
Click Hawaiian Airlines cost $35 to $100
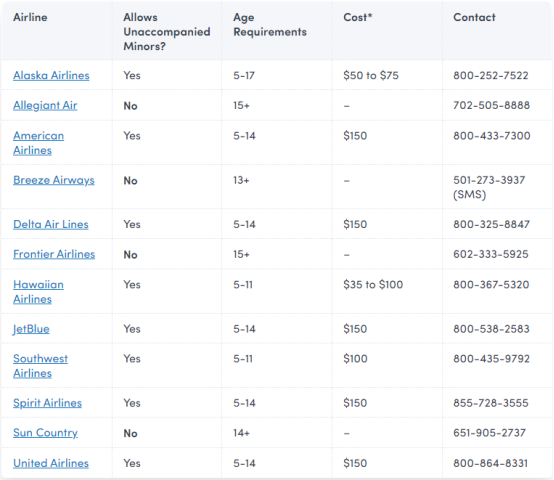click(x=373, y=284)
